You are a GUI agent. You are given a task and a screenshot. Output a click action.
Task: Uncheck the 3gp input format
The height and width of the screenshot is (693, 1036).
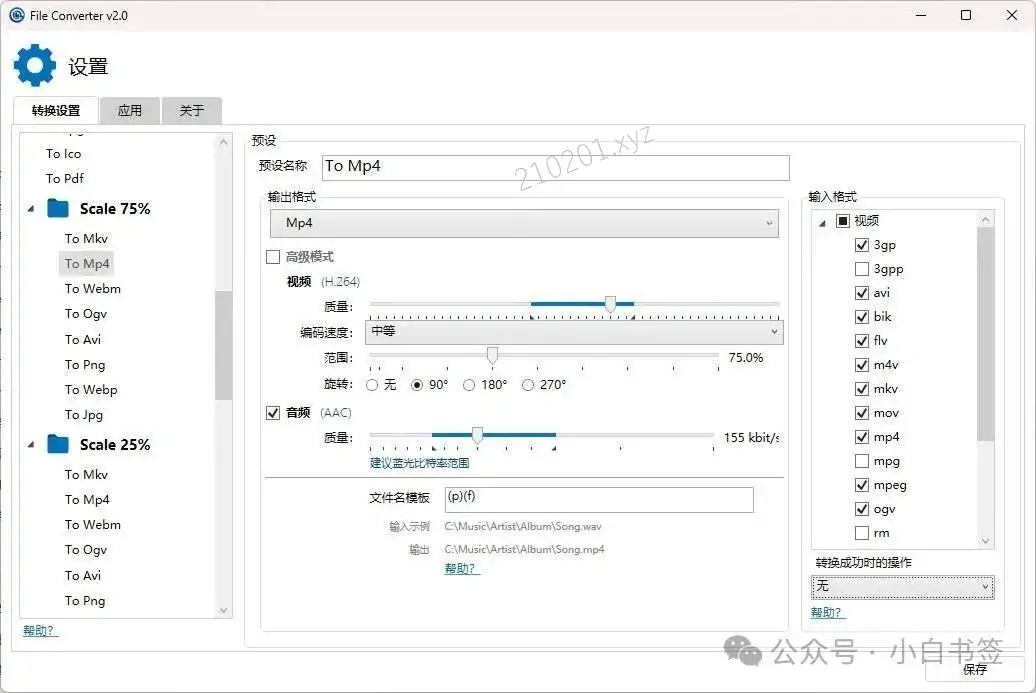(862, 245)
